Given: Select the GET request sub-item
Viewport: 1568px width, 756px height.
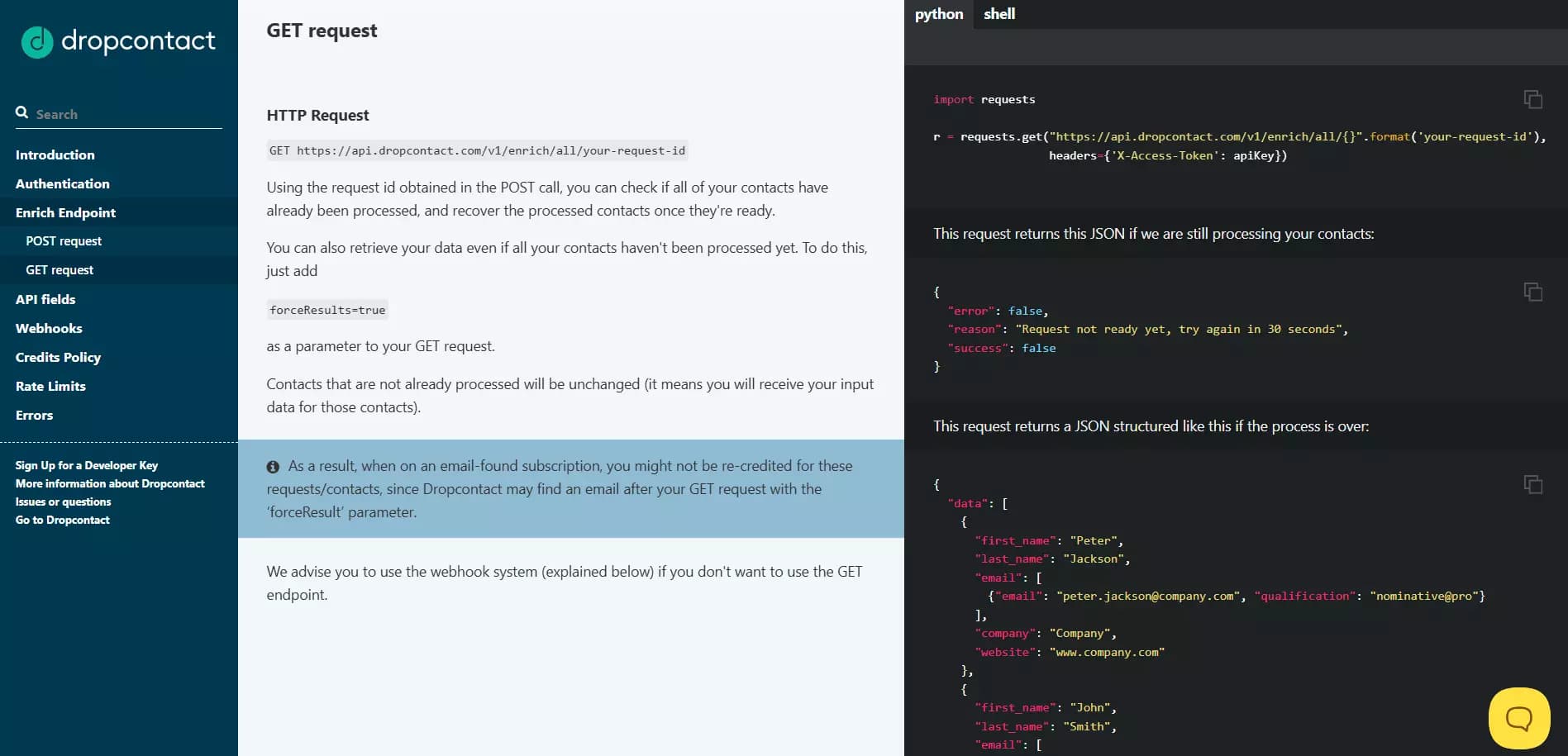Looking at the screenshot, I should click(x=60, y=270).
